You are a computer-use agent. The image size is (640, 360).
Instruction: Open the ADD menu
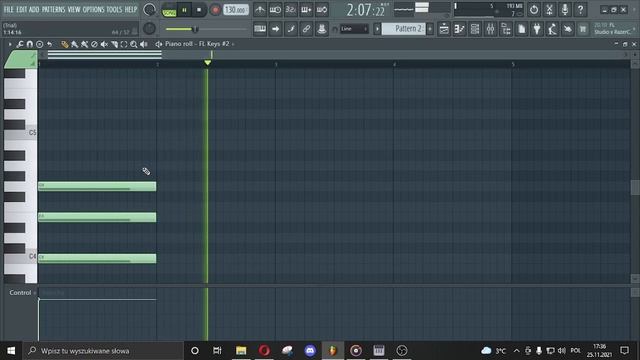click(x=34, y=9)
